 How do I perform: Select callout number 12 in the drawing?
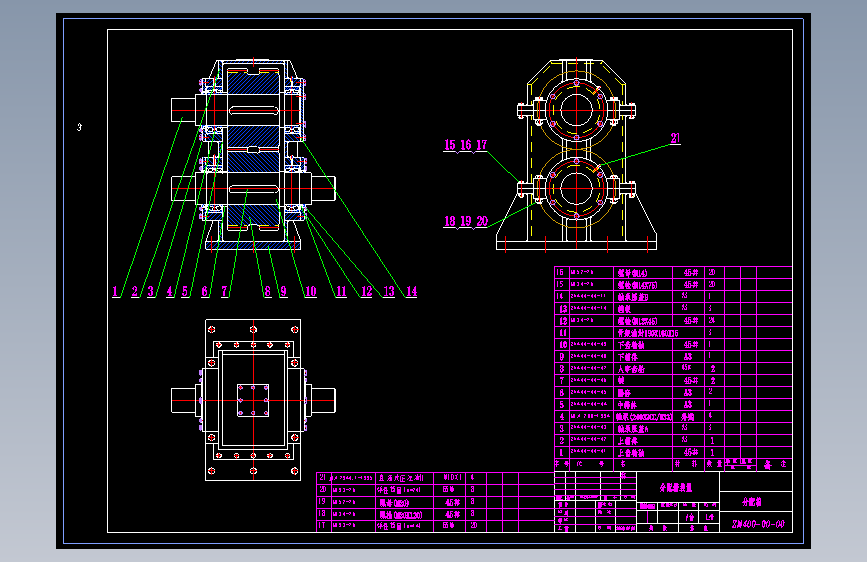(367, 291)
